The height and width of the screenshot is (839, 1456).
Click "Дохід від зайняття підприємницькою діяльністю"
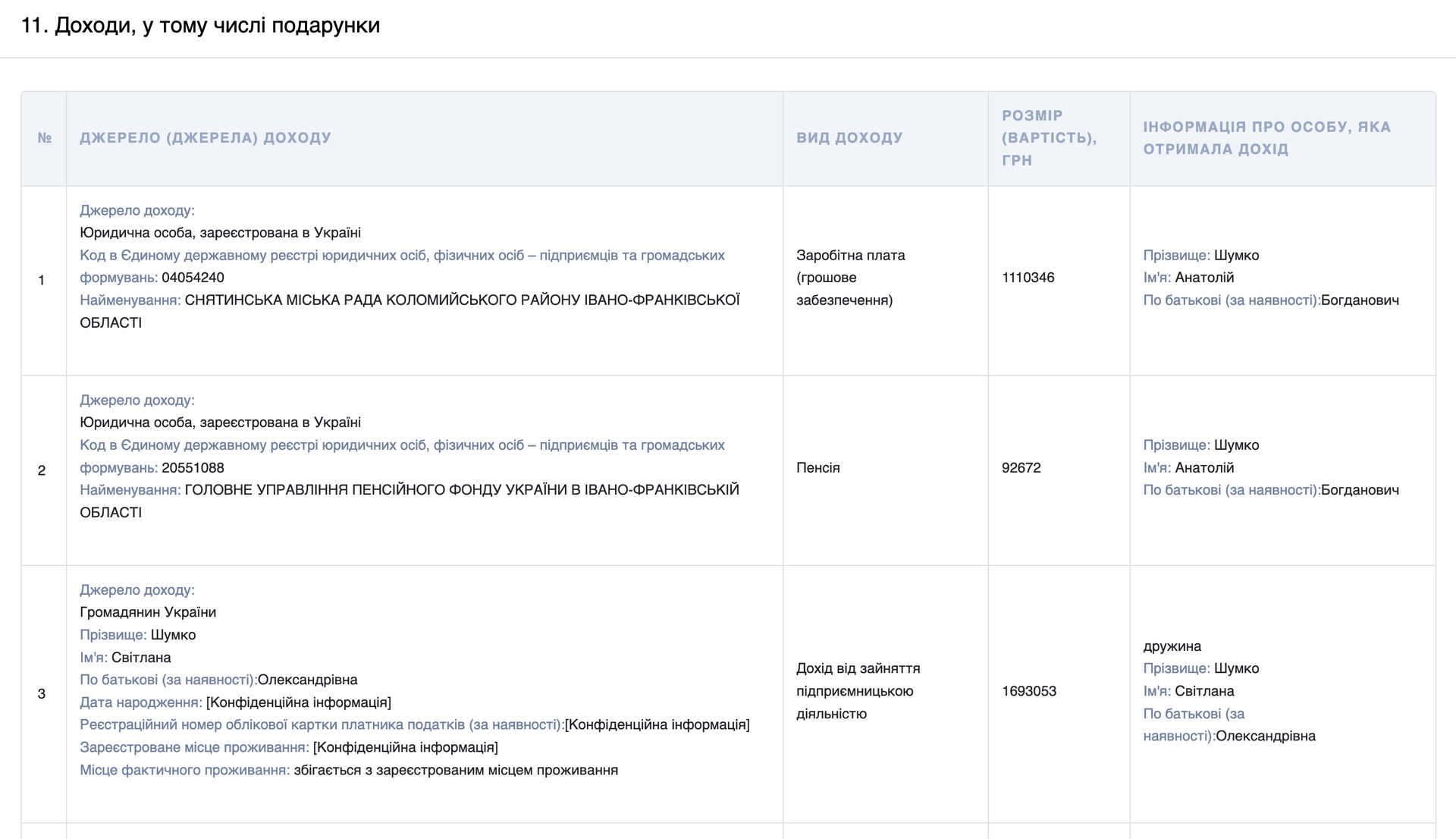tap(858, 691)
